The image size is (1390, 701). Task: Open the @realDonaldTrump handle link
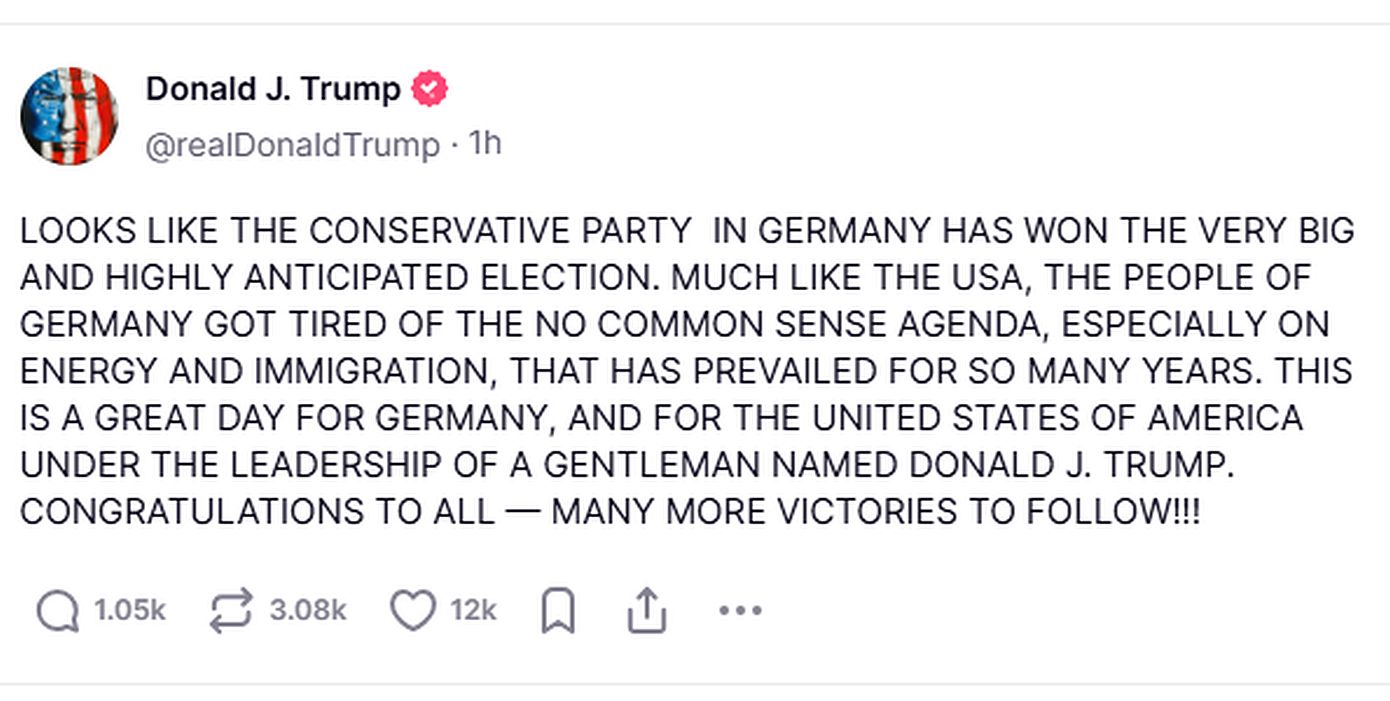coord(292,145)
